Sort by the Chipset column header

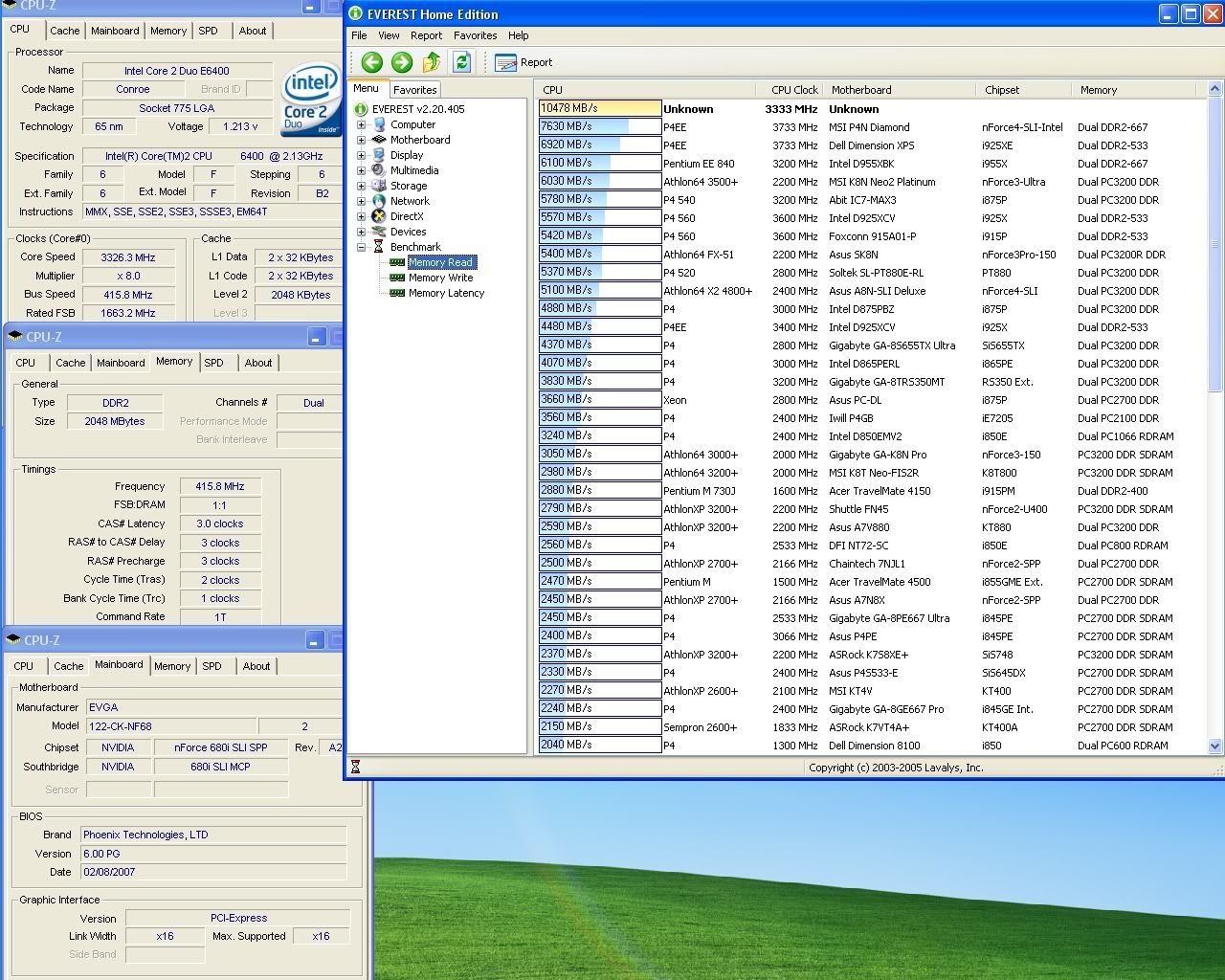1024,90
